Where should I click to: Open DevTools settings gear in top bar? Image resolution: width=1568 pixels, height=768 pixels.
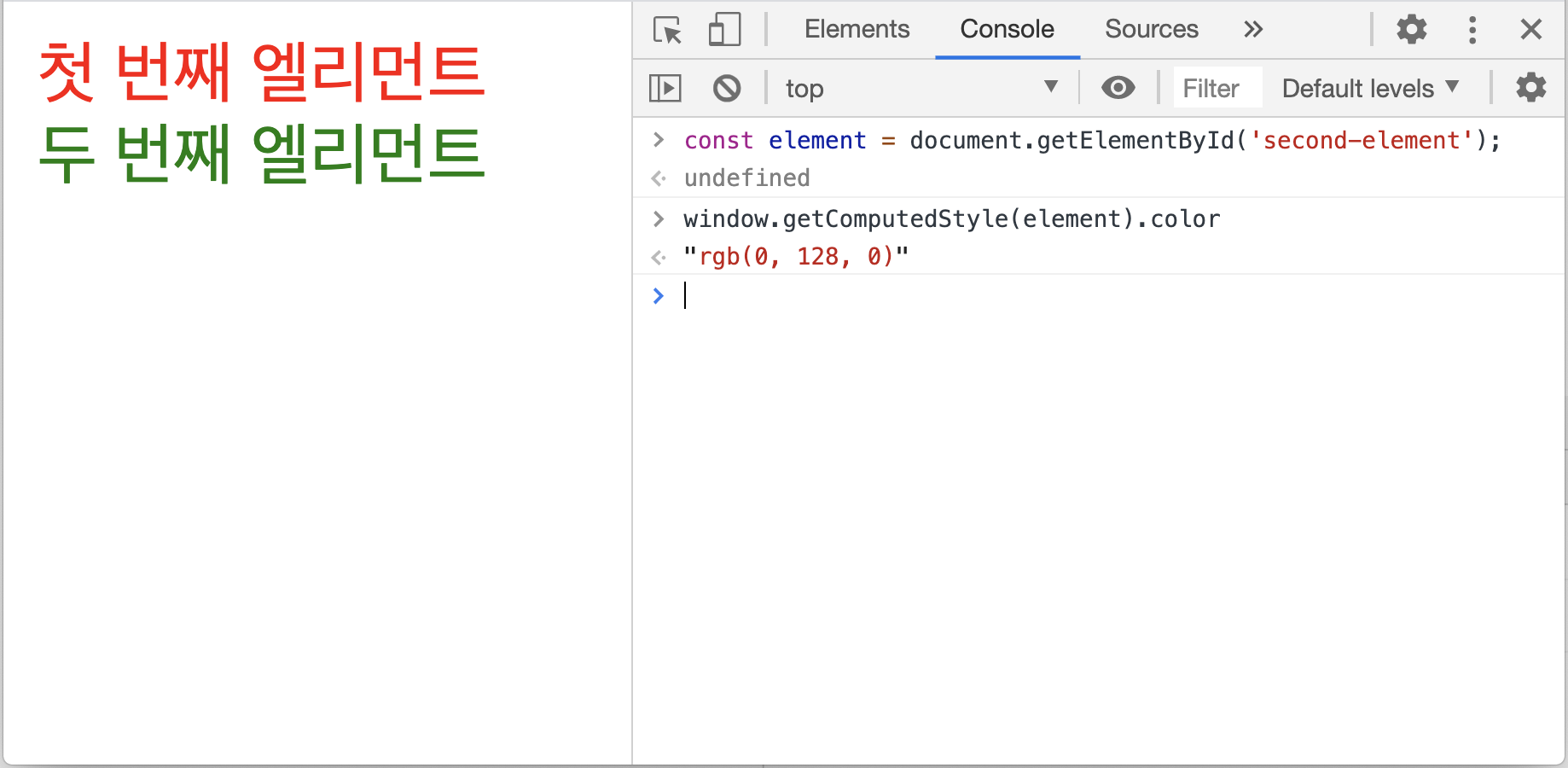[x=1411, y=29]
